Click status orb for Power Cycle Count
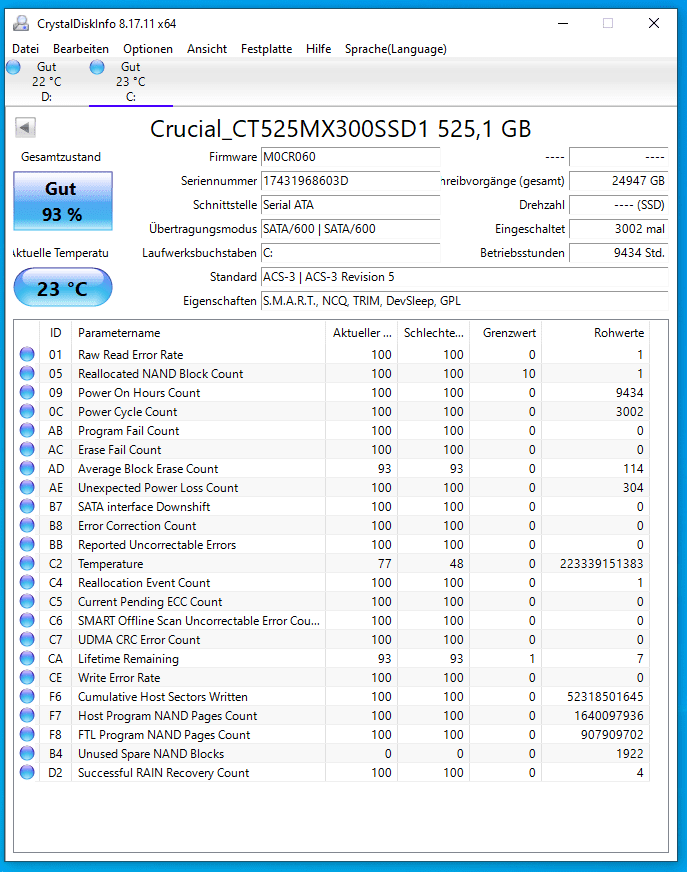This screenshot has height=872, width=687. click(x=27, y=411)
